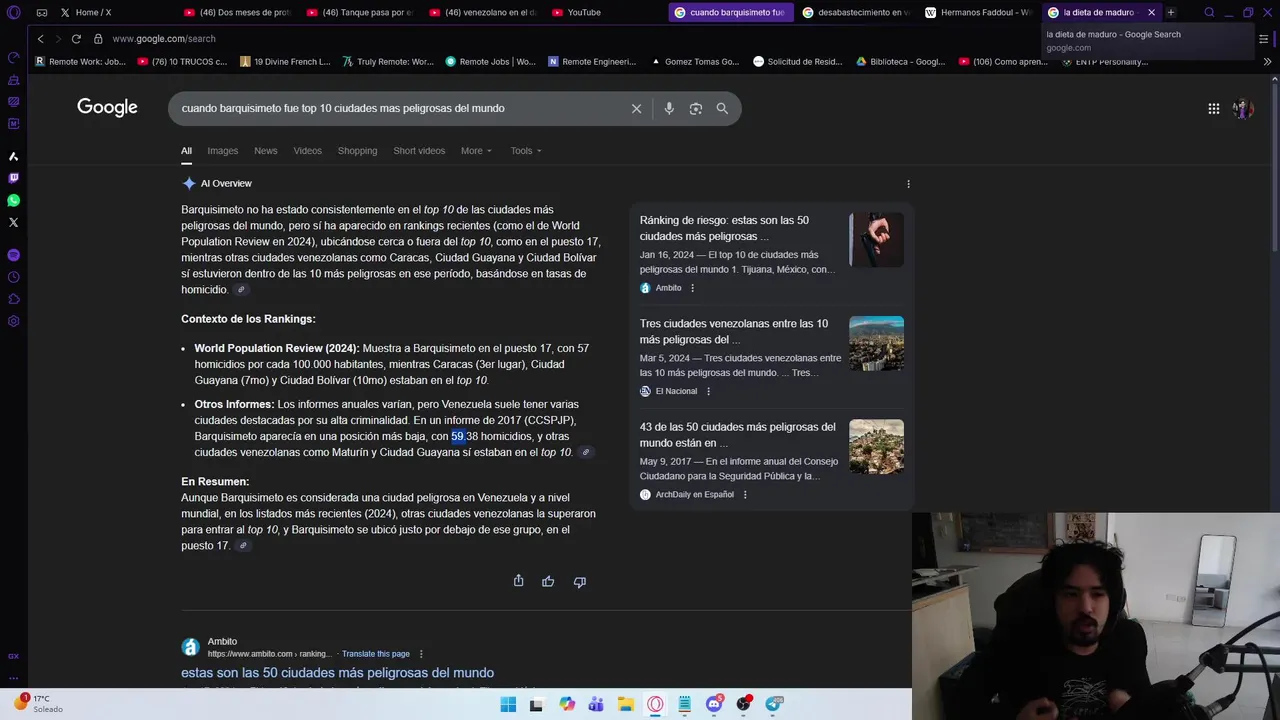Expand the More search filters dropdown
This screenshot has width=1280, height=720.
coord(476,151)
